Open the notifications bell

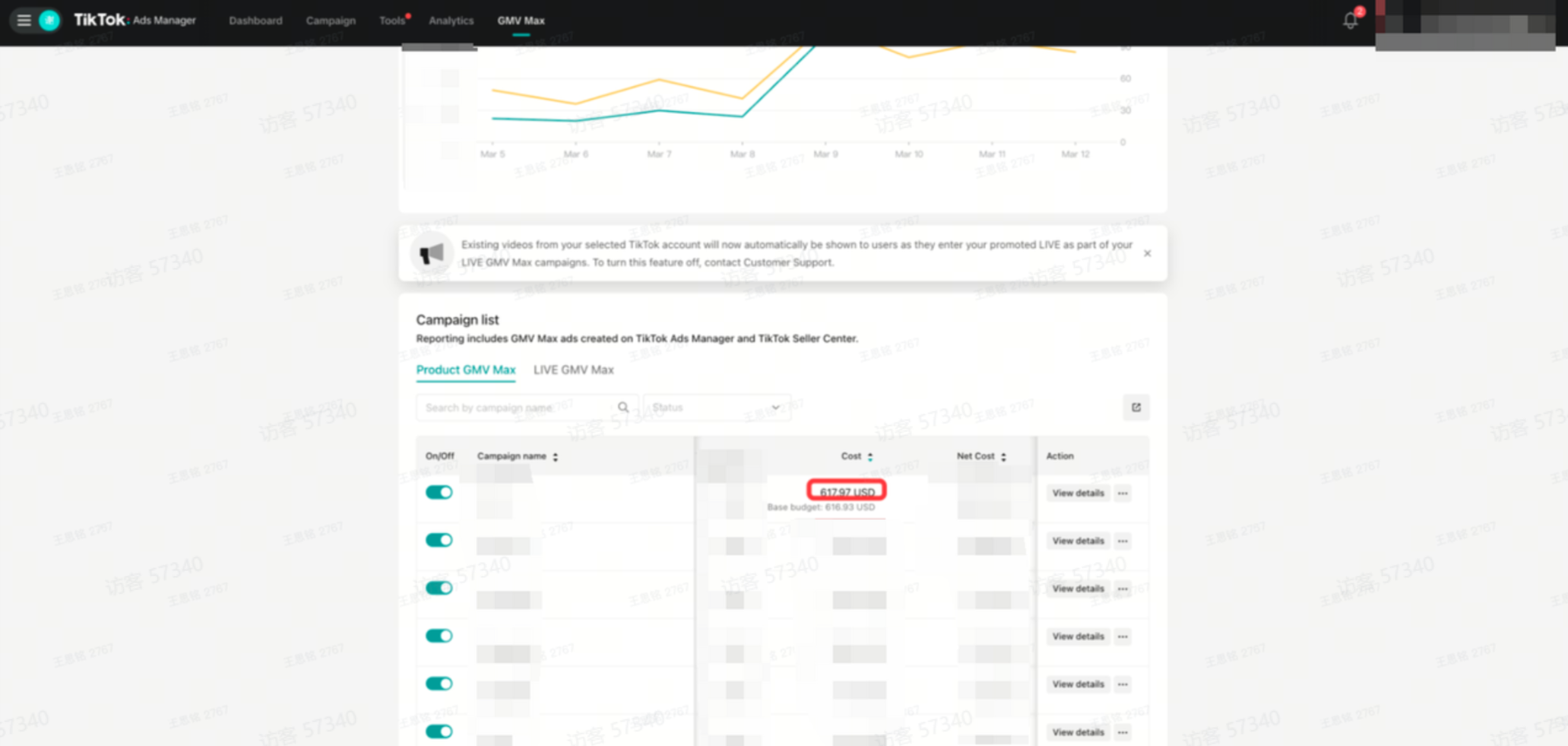(1350, 21)
